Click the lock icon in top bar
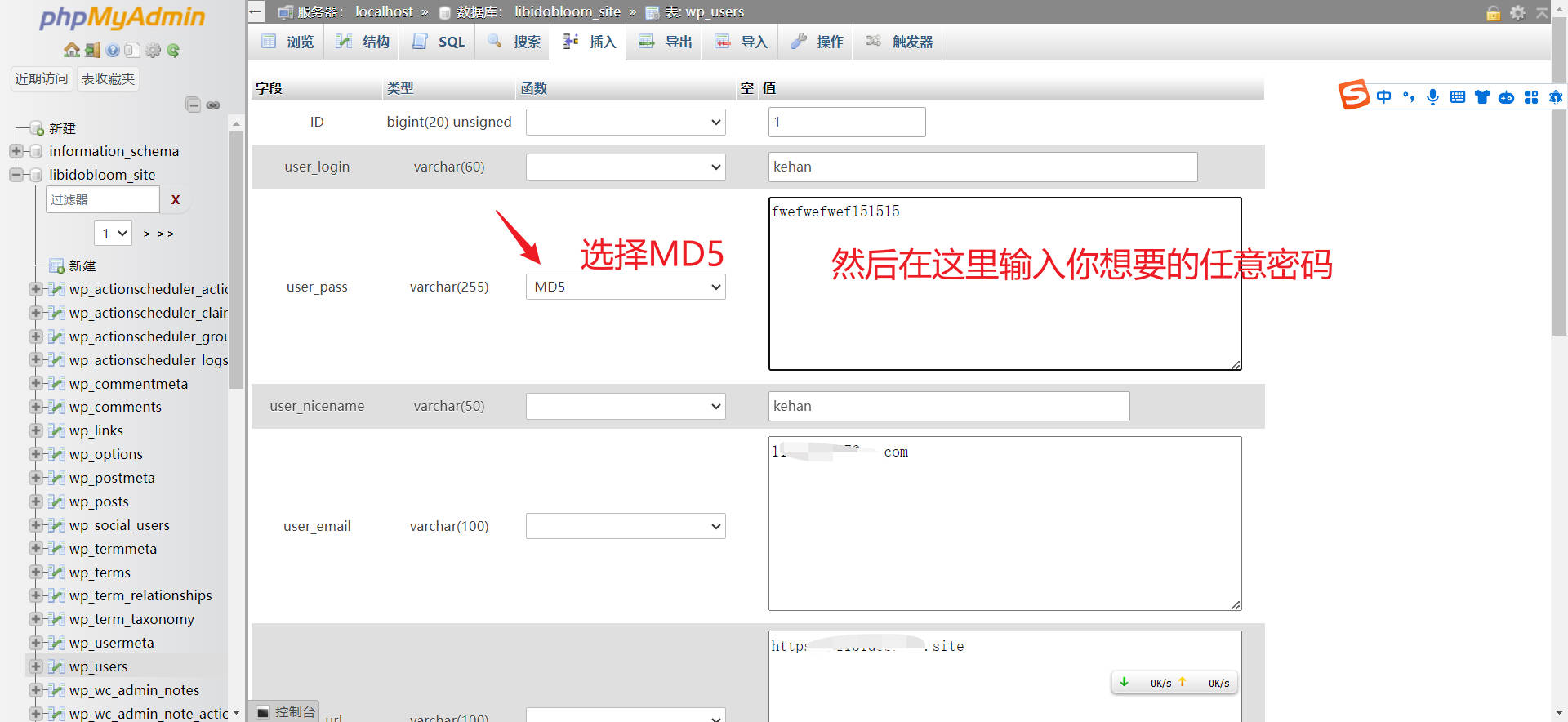The image size is (1568, 722). pos(1494,12)
